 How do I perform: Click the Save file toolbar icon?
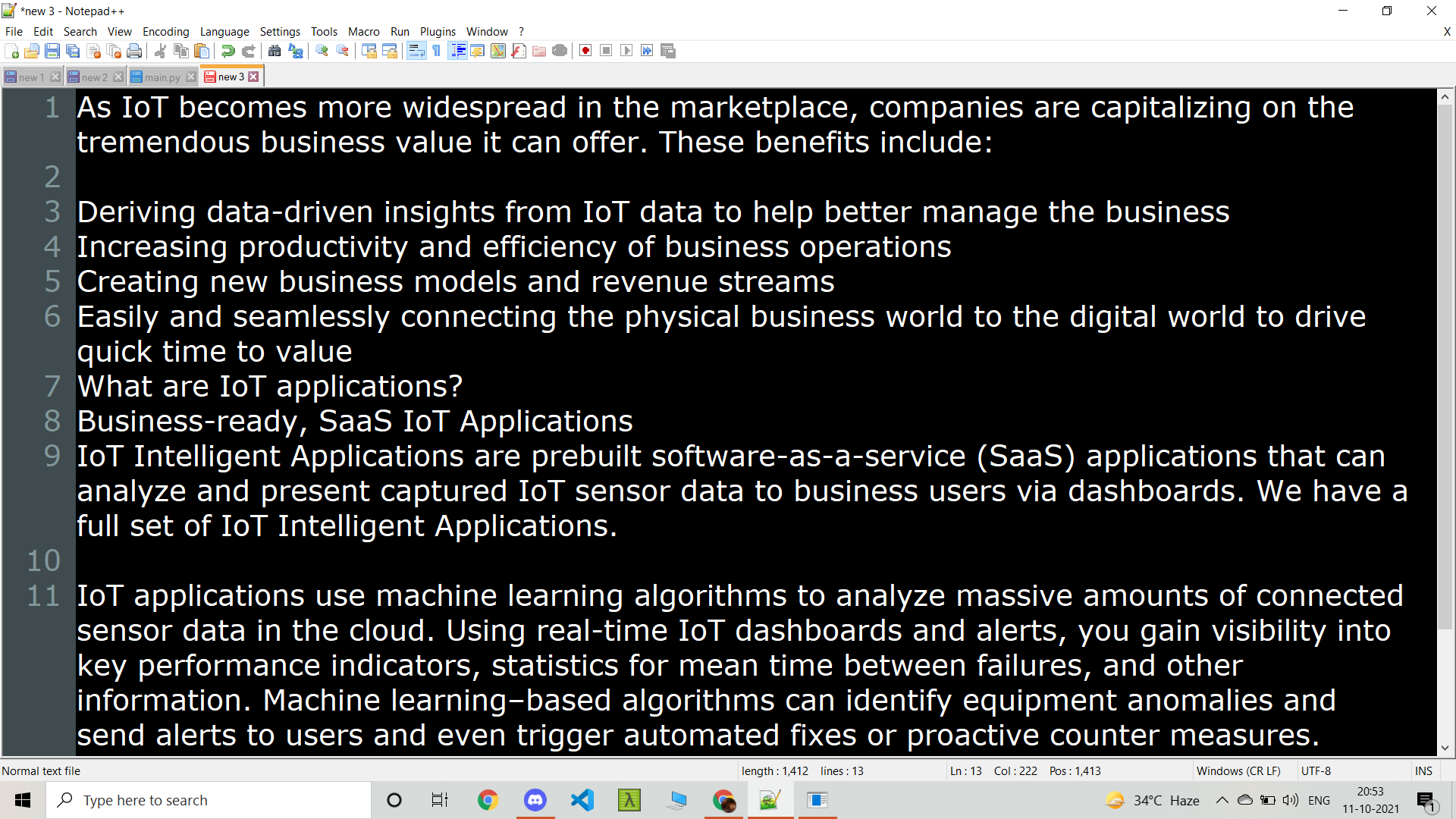point(52,51)
